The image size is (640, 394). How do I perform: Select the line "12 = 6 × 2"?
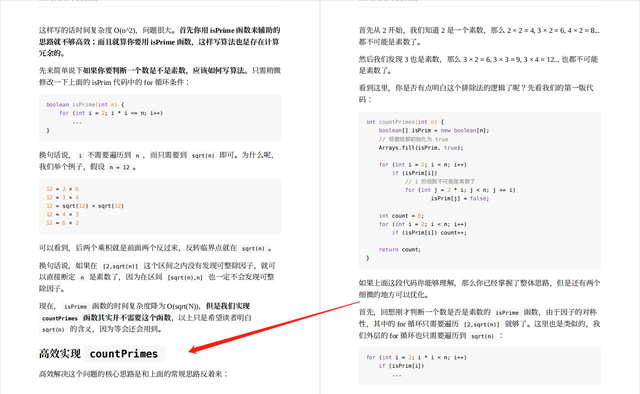pyautogui.click(x=62, y=223)
